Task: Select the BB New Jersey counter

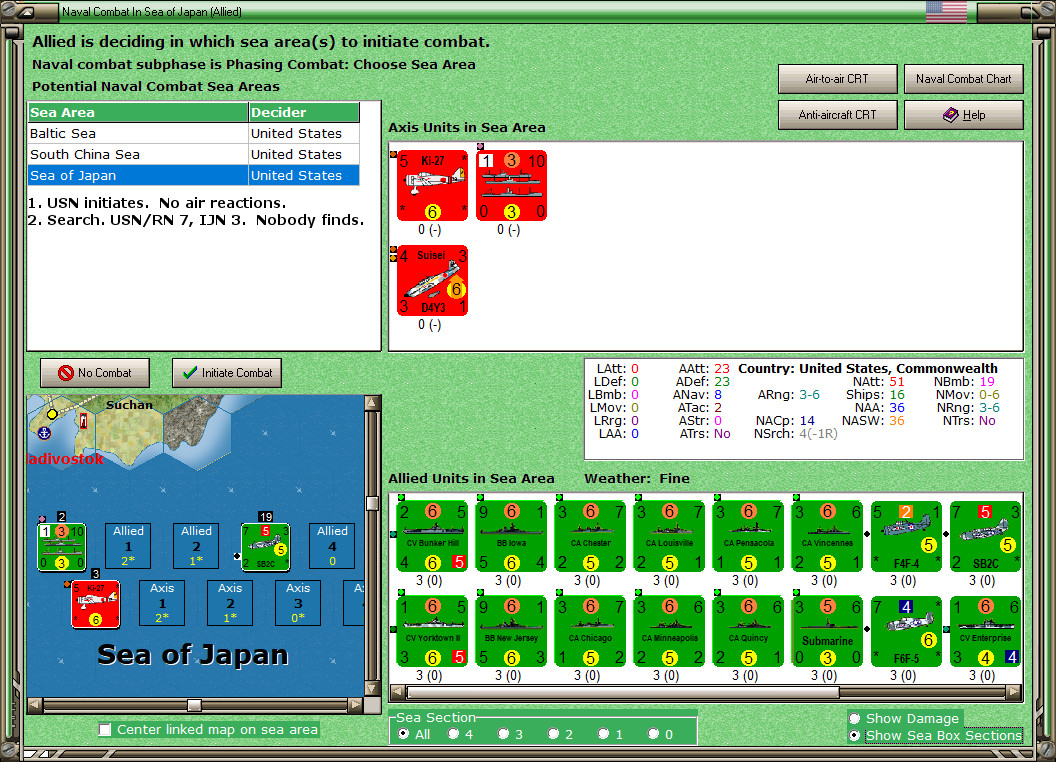Action: tap(511, 631)
